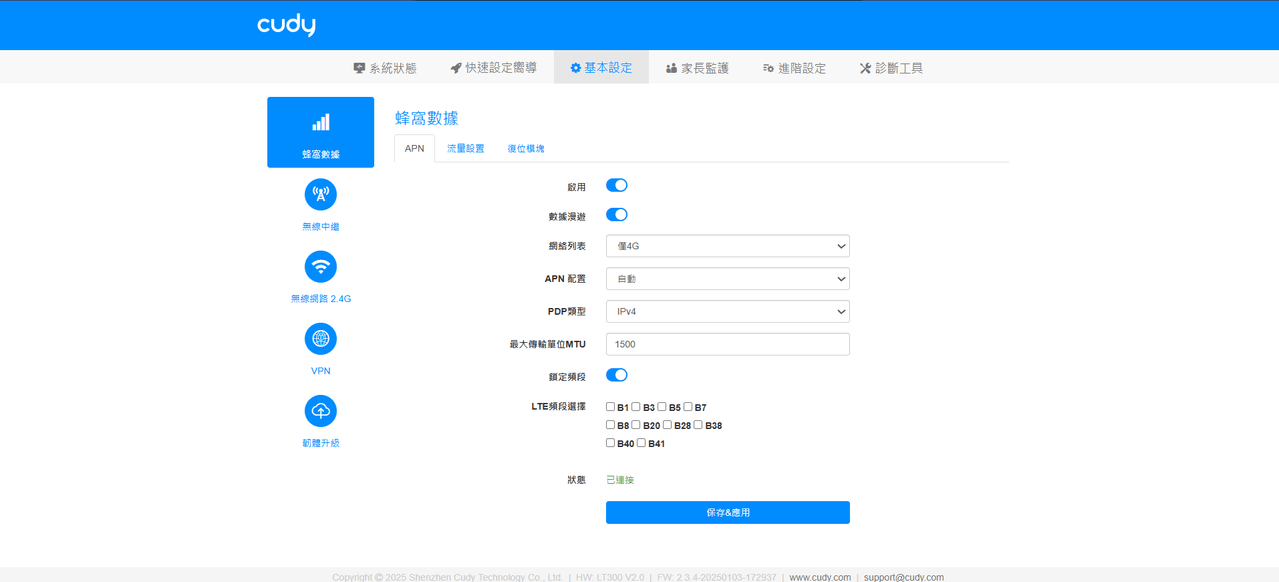This screenshot has width=1279, height=582.
Task: Open the 基本設定 menu
Action: click(x=601, y=68)
